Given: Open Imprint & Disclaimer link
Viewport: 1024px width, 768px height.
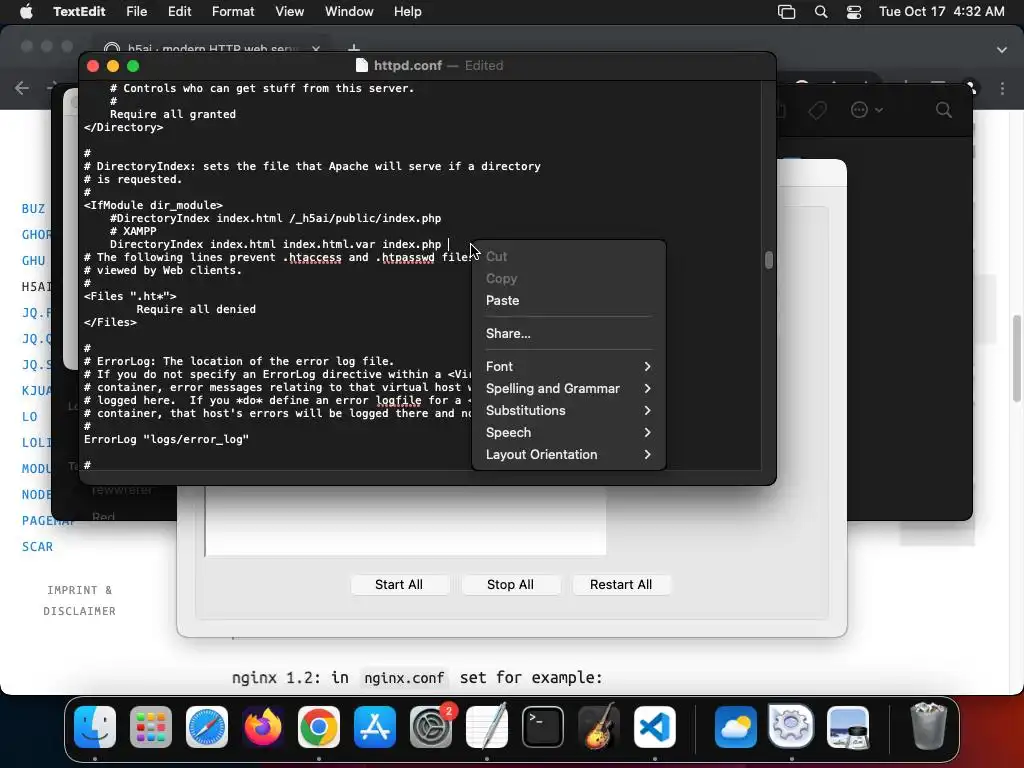Looking at the screenshot, I should 80,600.
